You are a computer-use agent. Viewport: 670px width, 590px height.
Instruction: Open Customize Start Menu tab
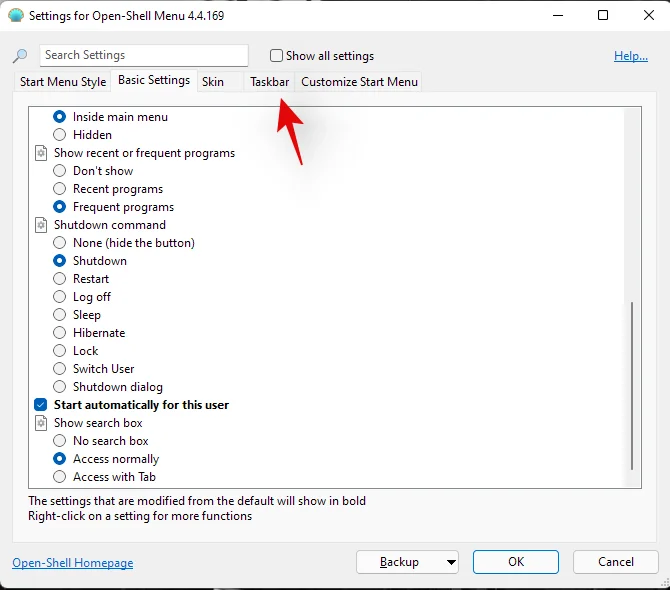359,82
